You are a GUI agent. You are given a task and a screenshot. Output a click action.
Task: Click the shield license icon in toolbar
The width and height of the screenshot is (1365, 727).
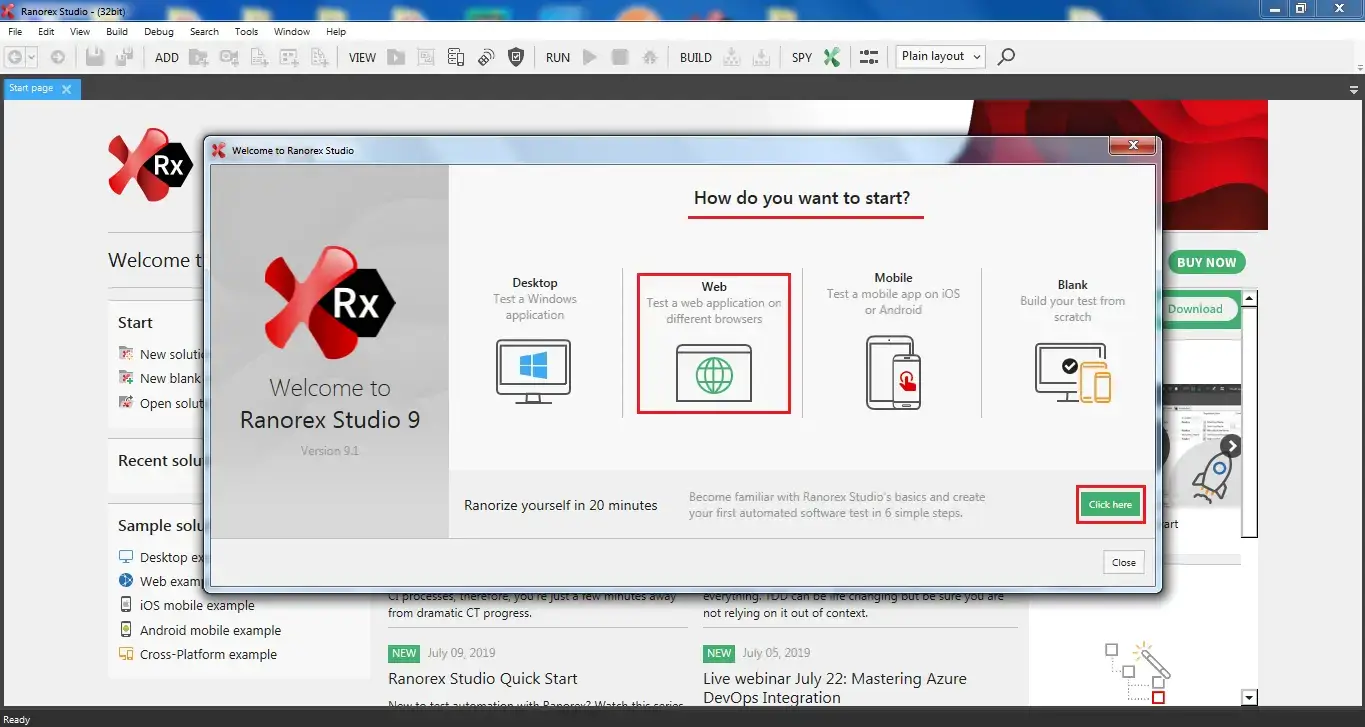516,57
